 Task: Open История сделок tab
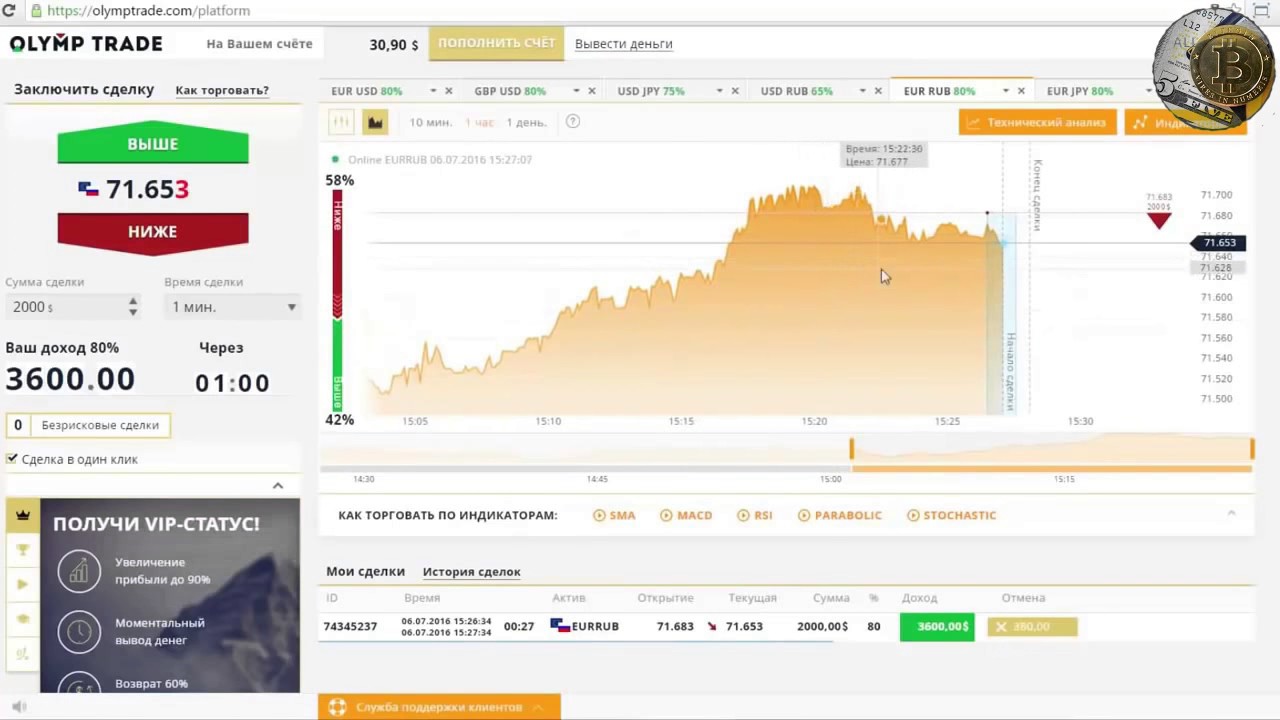click(471, 572)
